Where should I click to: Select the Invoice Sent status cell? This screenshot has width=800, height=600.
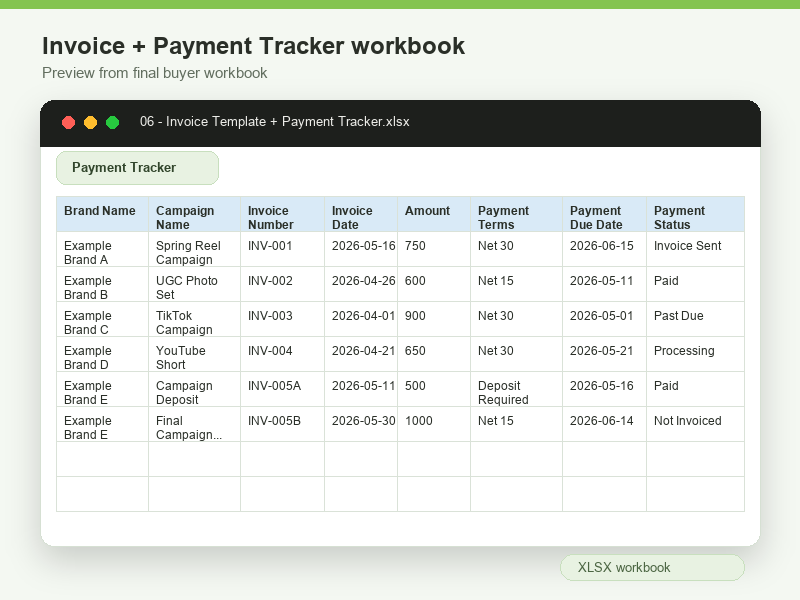[x=695, y=249]
